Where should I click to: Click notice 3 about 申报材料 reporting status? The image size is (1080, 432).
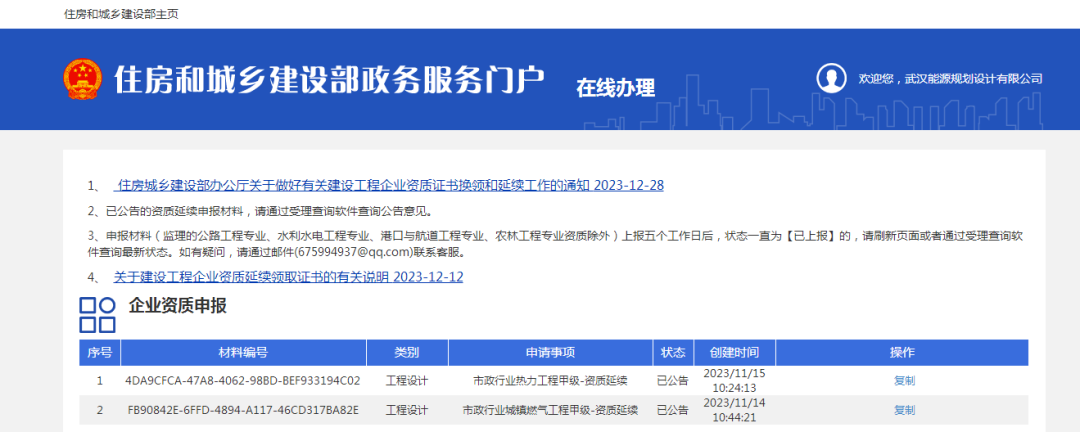pyautogui.click(x=557, y=244)
